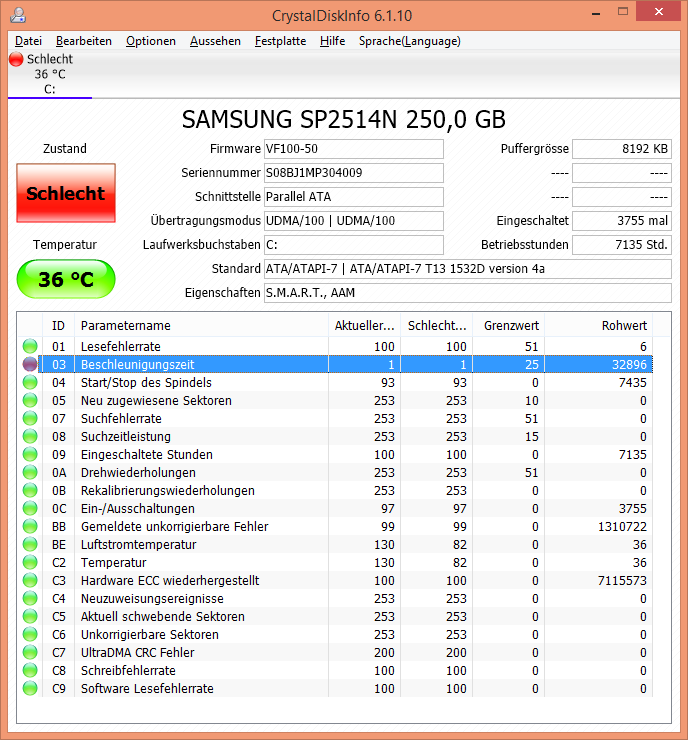Select the Neu zugewiesene Sektoren row name
The image size is (688, 740).
click(156, 401)
